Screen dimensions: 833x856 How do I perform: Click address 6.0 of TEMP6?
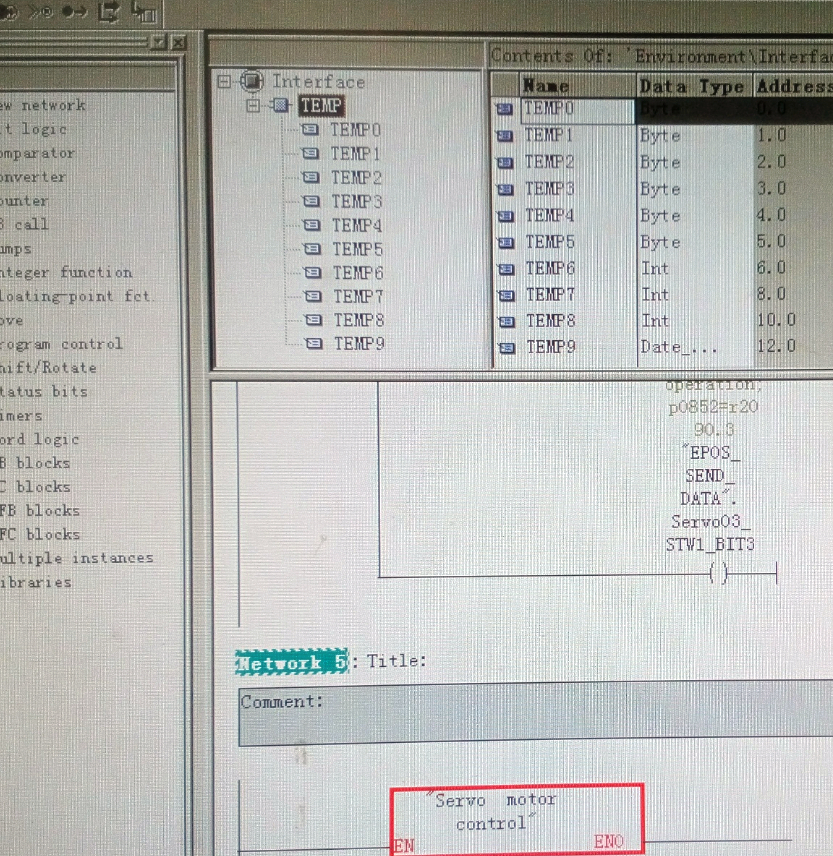click(x=771, y=268)
